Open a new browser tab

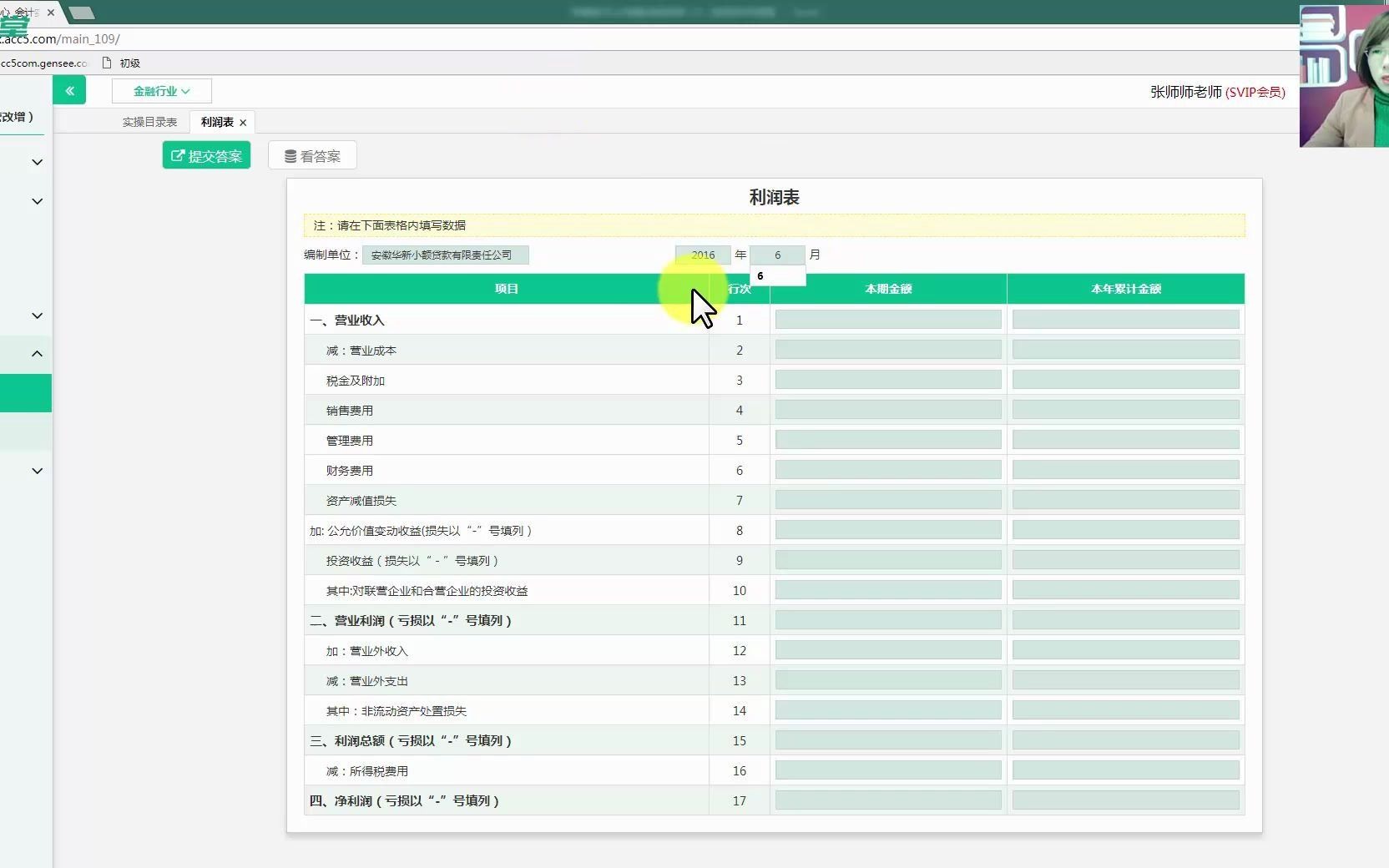point(82,13)
